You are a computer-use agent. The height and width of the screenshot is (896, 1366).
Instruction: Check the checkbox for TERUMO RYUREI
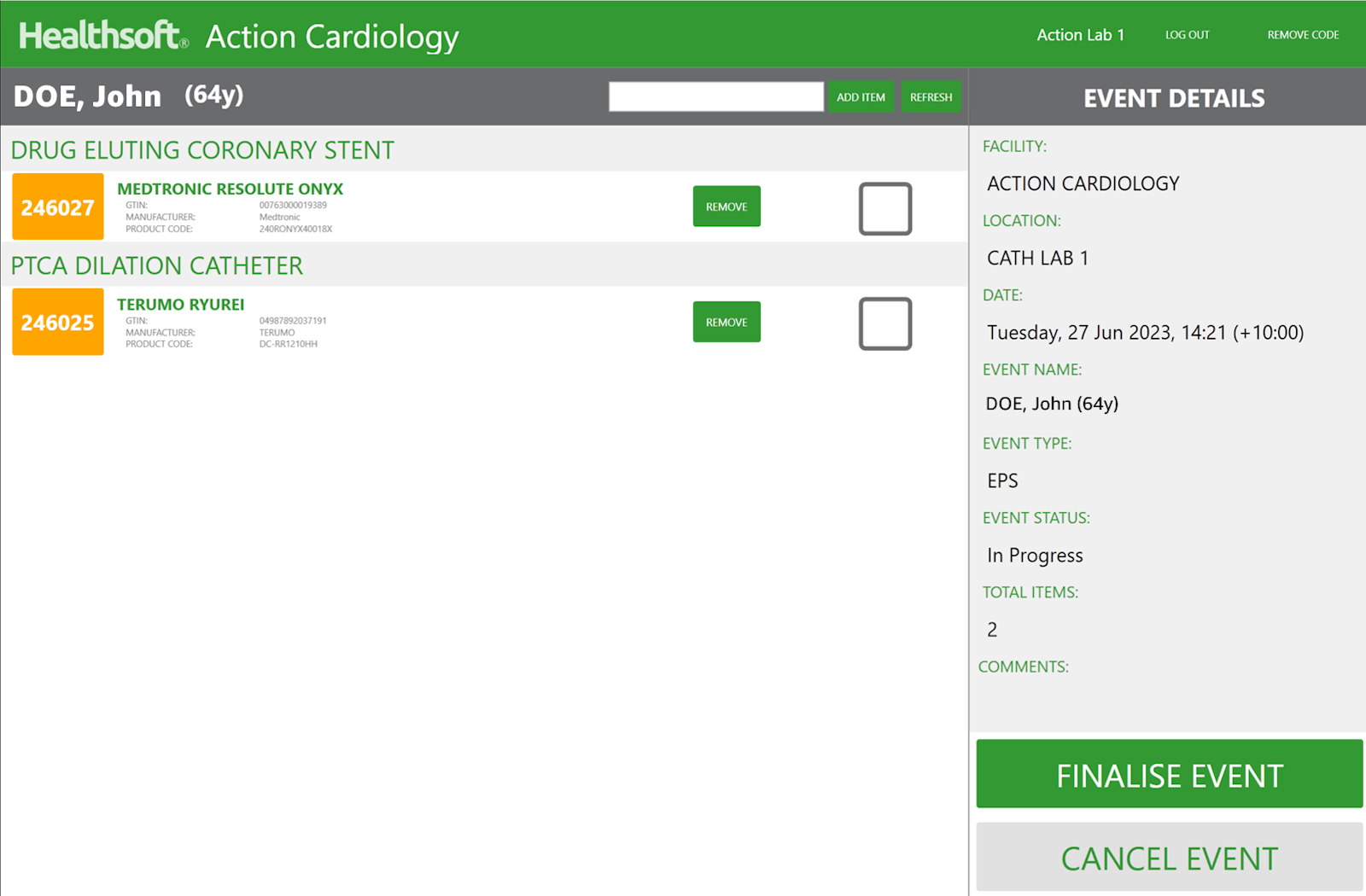(884, 323)
